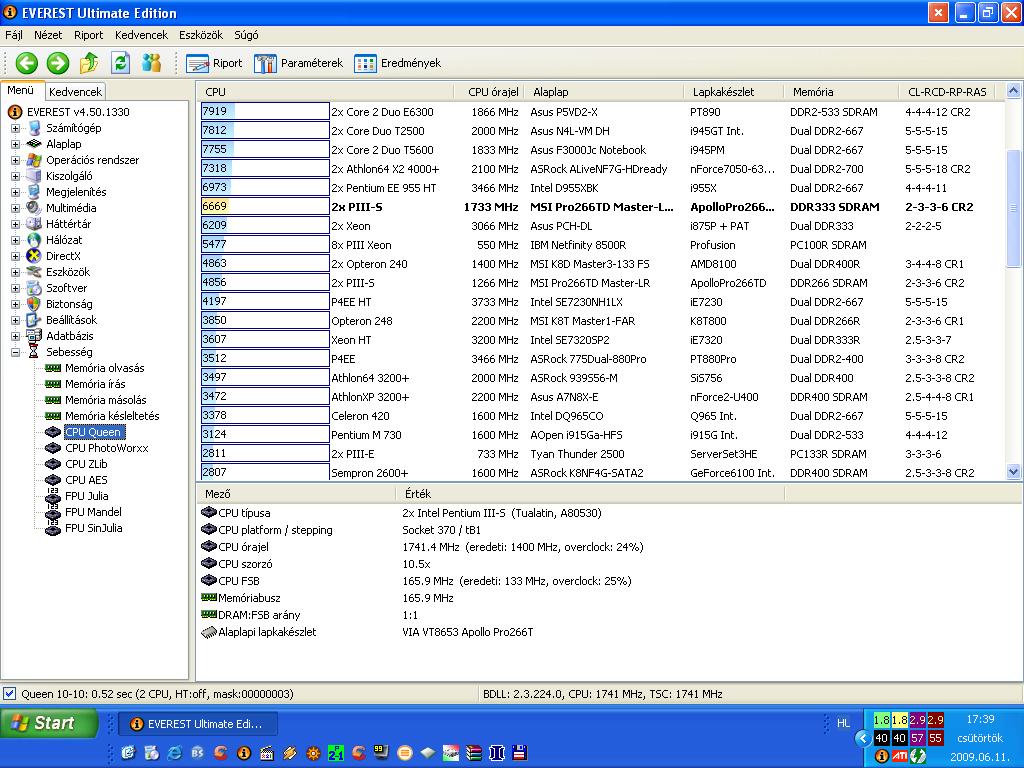Viewport: 1024px width, 768px height.
Task: Expand the Kiszolgáló tree node
Action: click(x=15, y=176)
